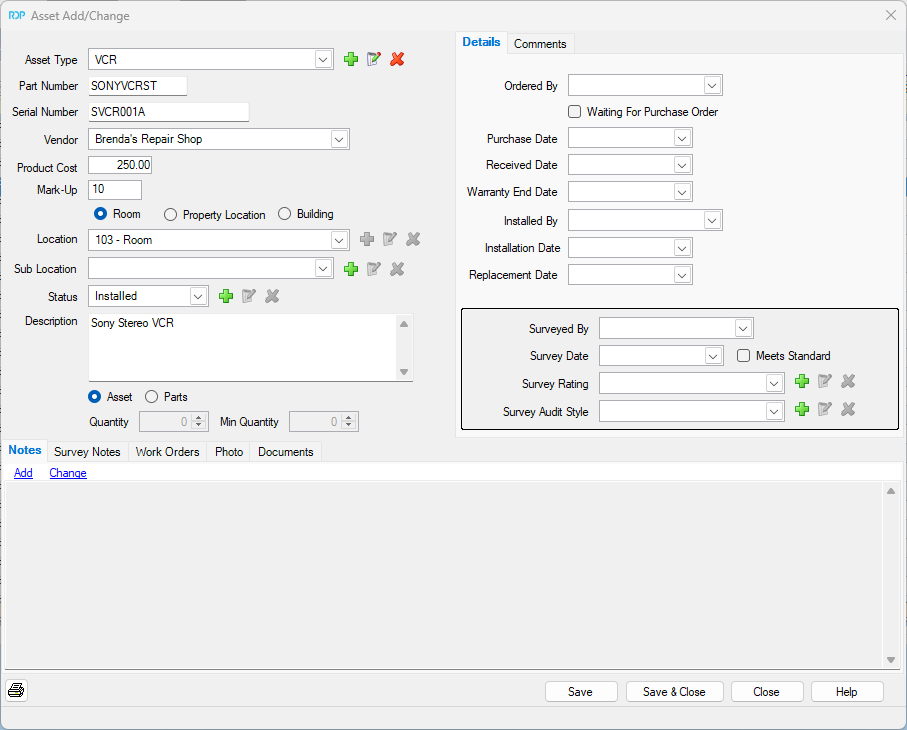This screenshot has height=730, width=907.
Task: Click edit icon beside Survey Audit Style
Action: coord(825,410)
